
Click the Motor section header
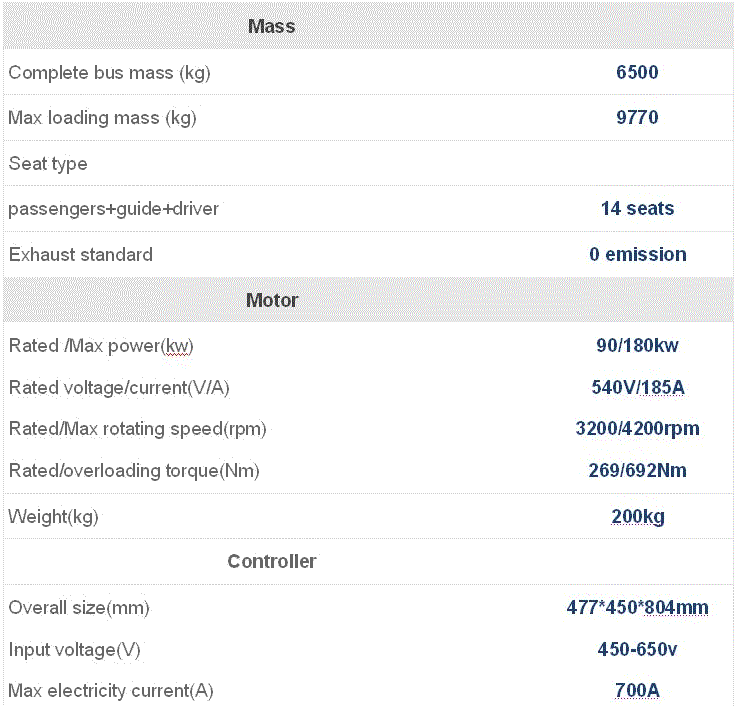[272, 300]
